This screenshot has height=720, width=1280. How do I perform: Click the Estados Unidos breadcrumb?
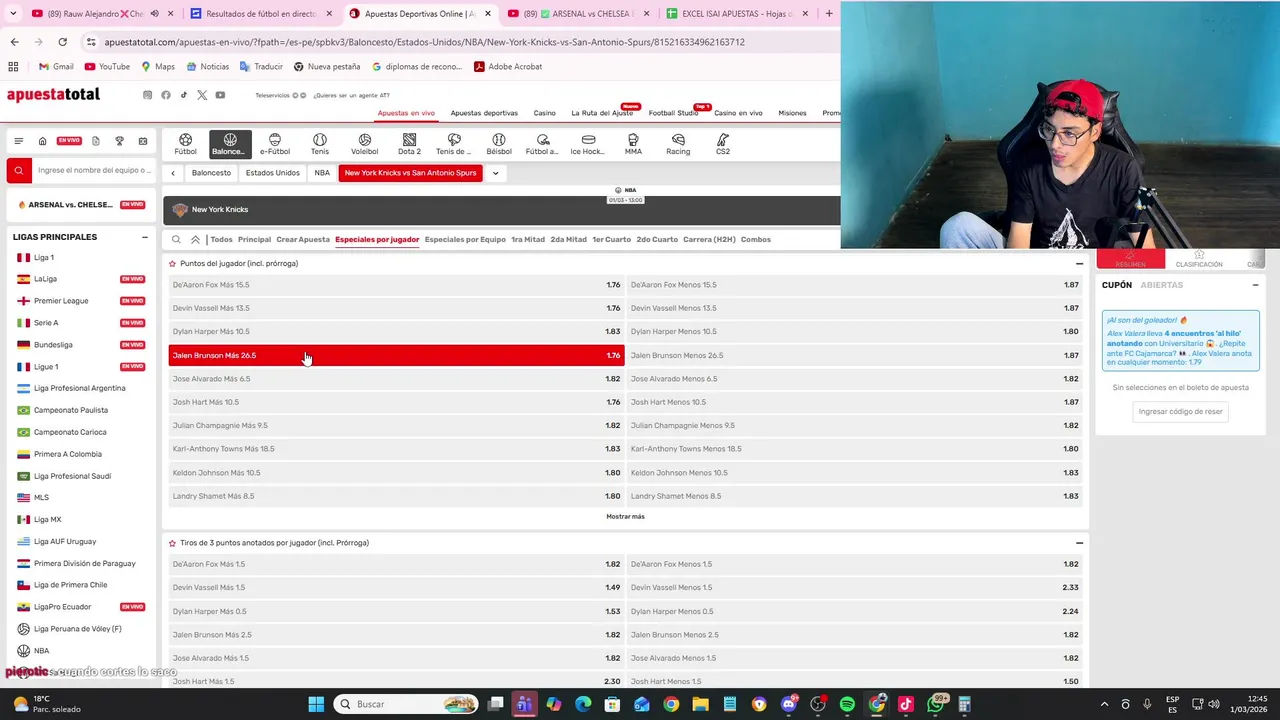pos(273,173)
